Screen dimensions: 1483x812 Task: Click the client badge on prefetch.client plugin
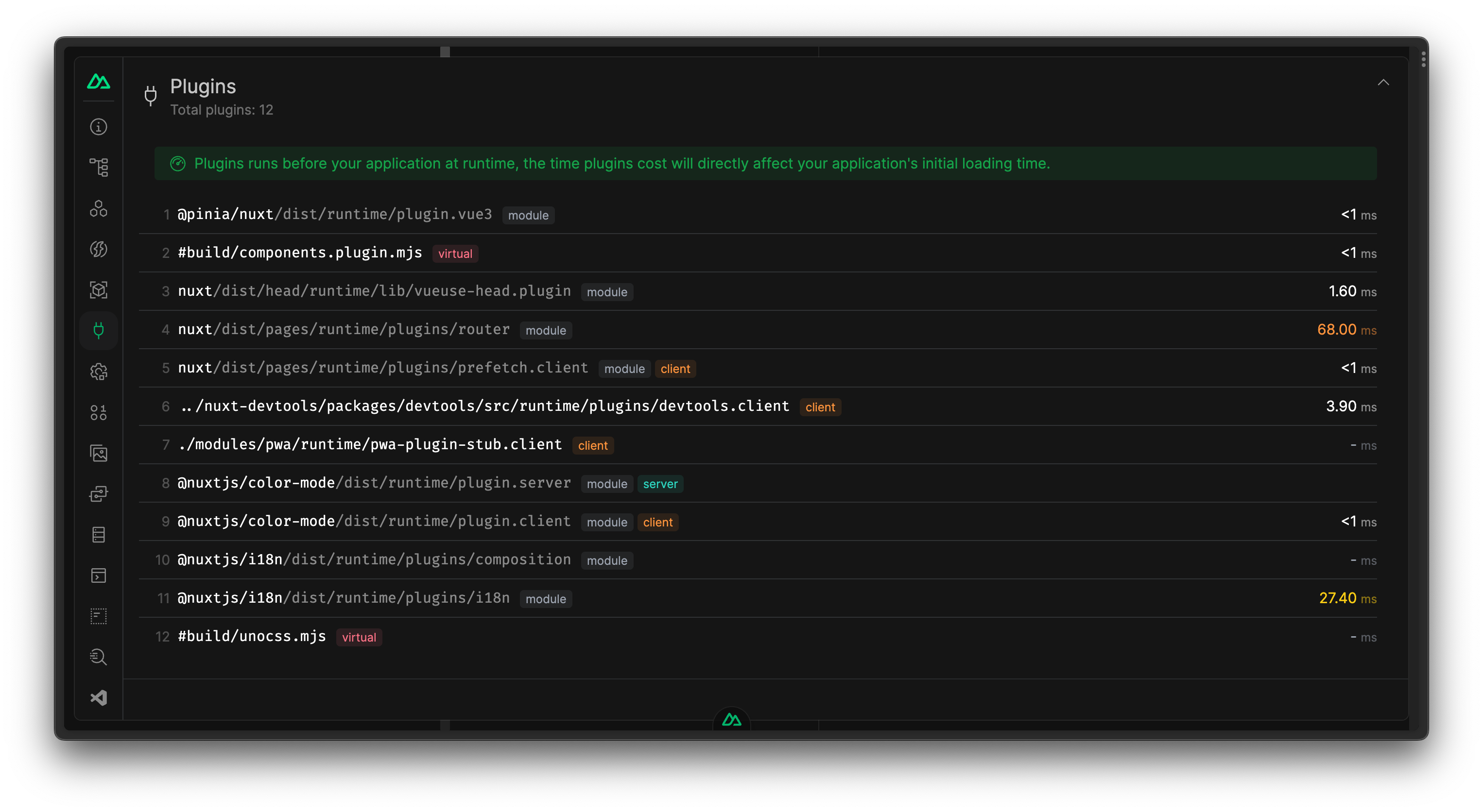click(x=675, y=368)
